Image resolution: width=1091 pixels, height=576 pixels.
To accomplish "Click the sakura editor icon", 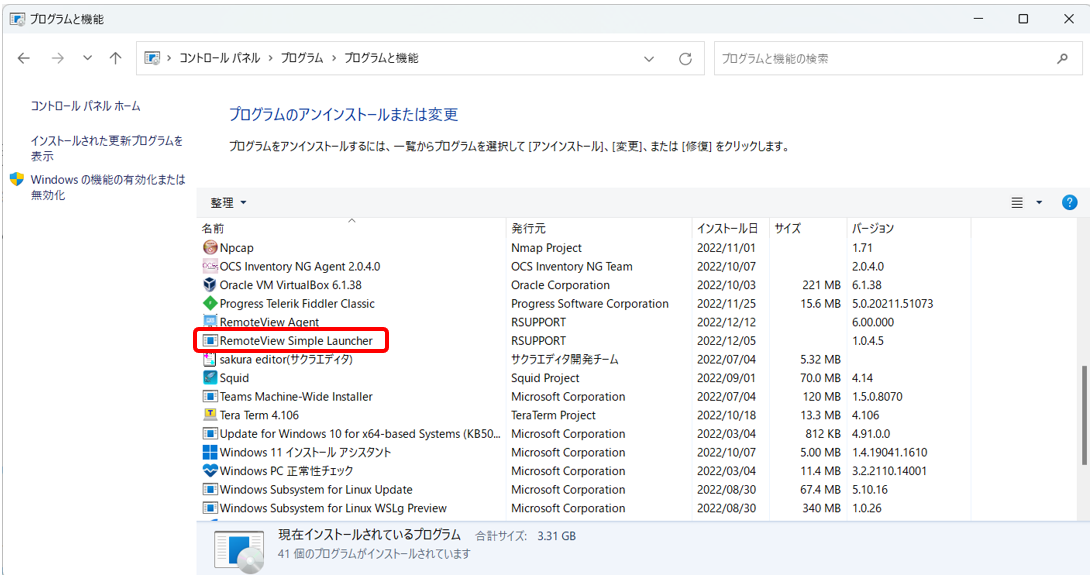I will coord(209,359).
